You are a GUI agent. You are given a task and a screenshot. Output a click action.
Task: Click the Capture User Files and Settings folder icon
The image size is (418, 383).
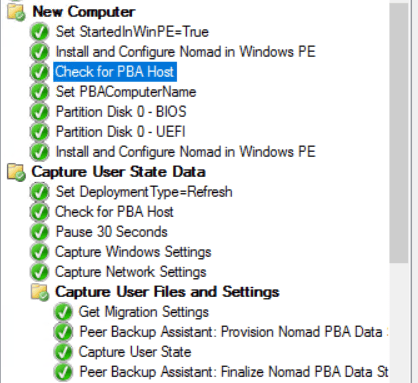pos(40,292)
